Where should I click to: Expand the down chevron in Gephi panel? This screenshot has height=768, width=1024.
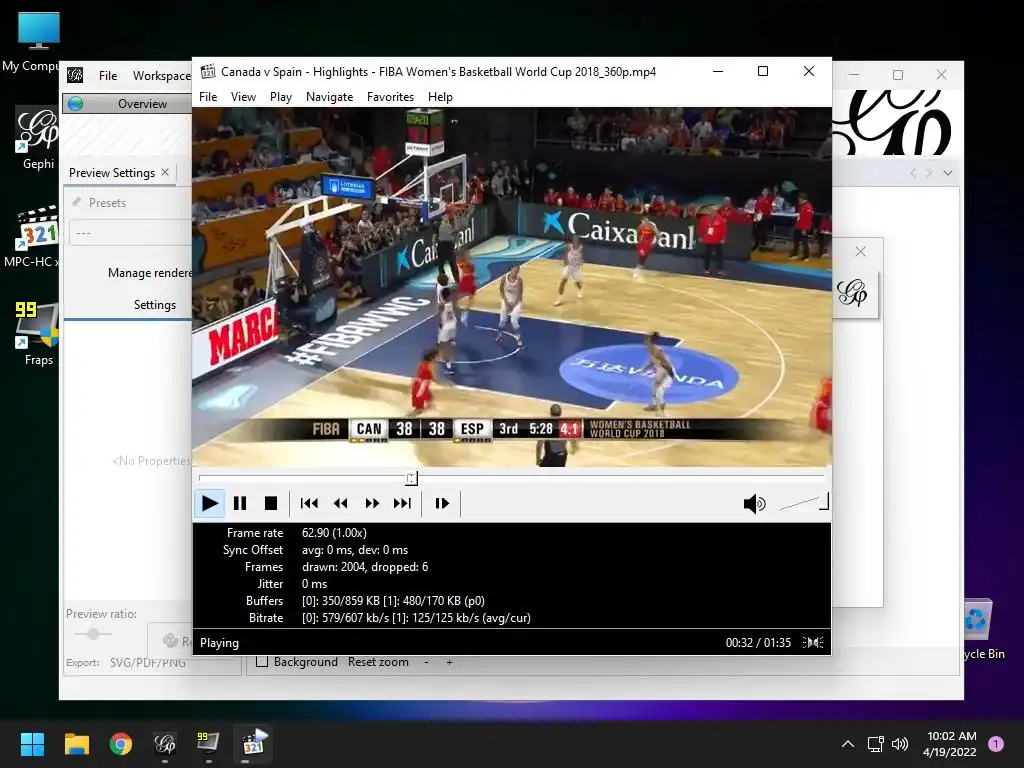pyautogui.click(x=948, y=173)
